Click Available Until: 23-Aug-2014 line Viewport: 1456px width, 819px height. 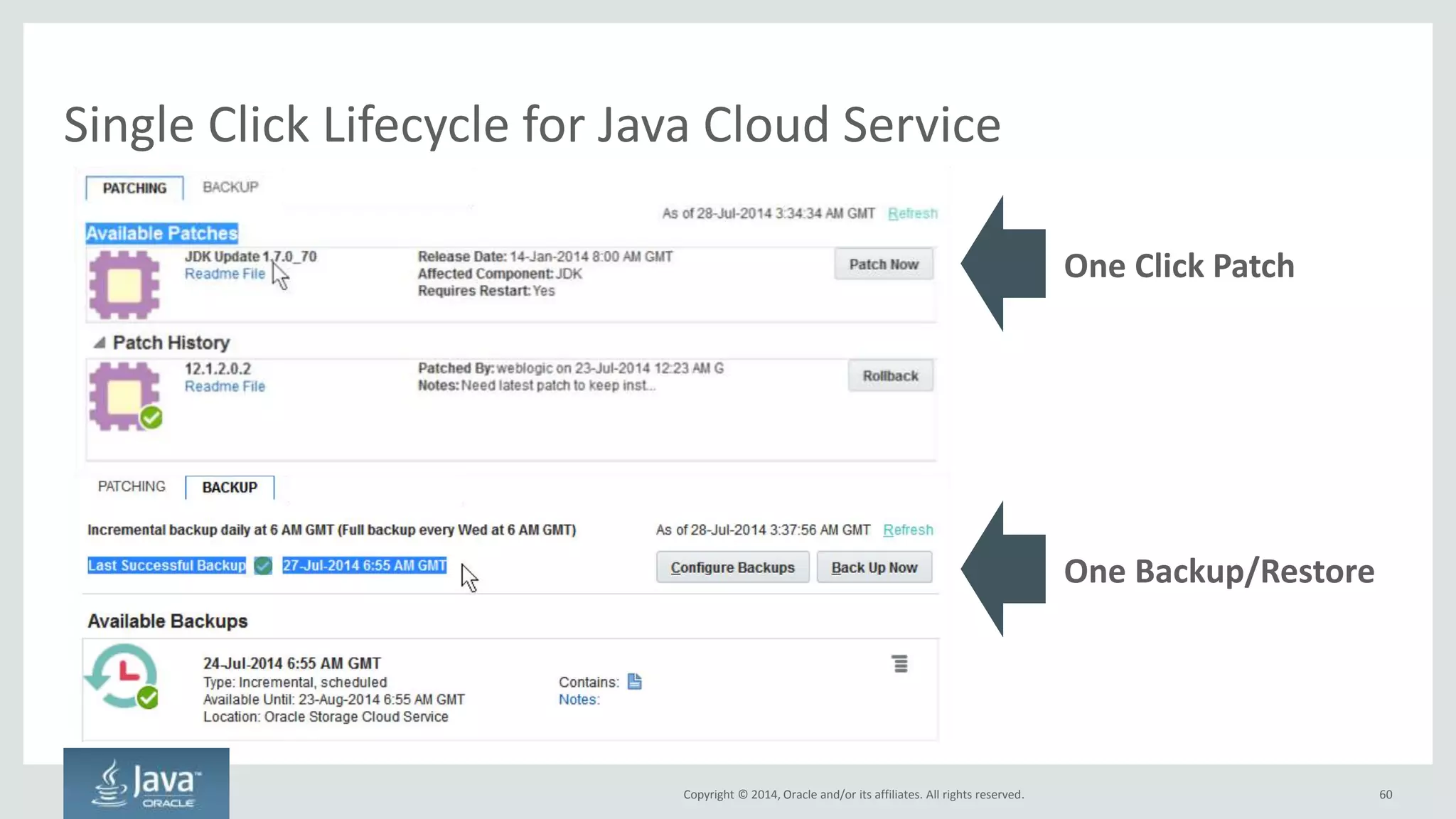click(x=334, y=700)
